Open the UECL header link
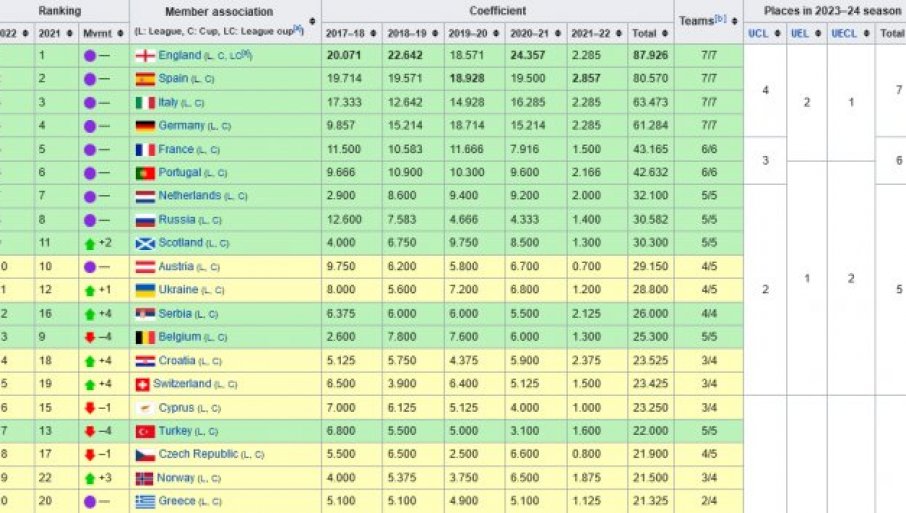906x513 pixels. (845, 33)
